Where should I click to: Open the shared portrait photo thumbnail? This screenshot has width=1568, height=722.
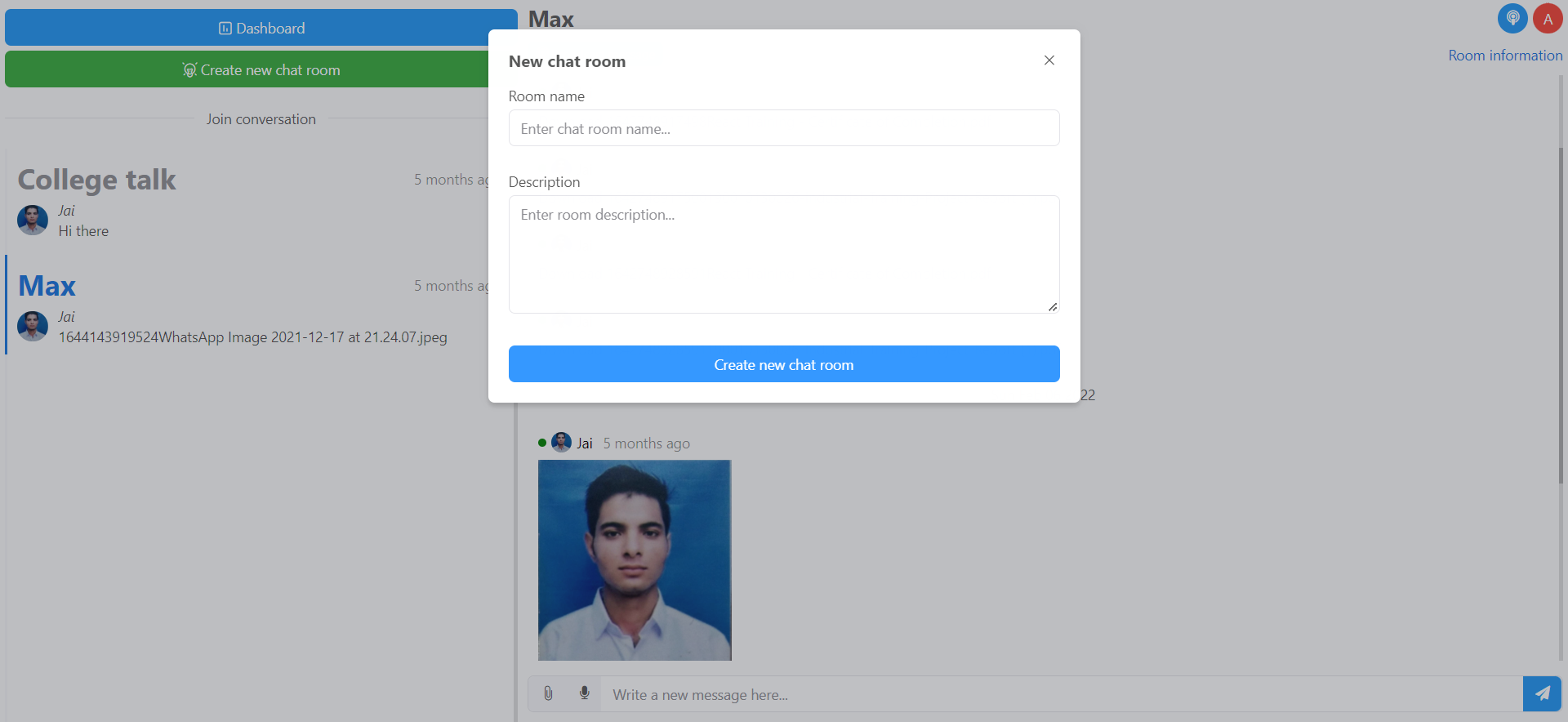pyautogui.click(x=635, y=560)
